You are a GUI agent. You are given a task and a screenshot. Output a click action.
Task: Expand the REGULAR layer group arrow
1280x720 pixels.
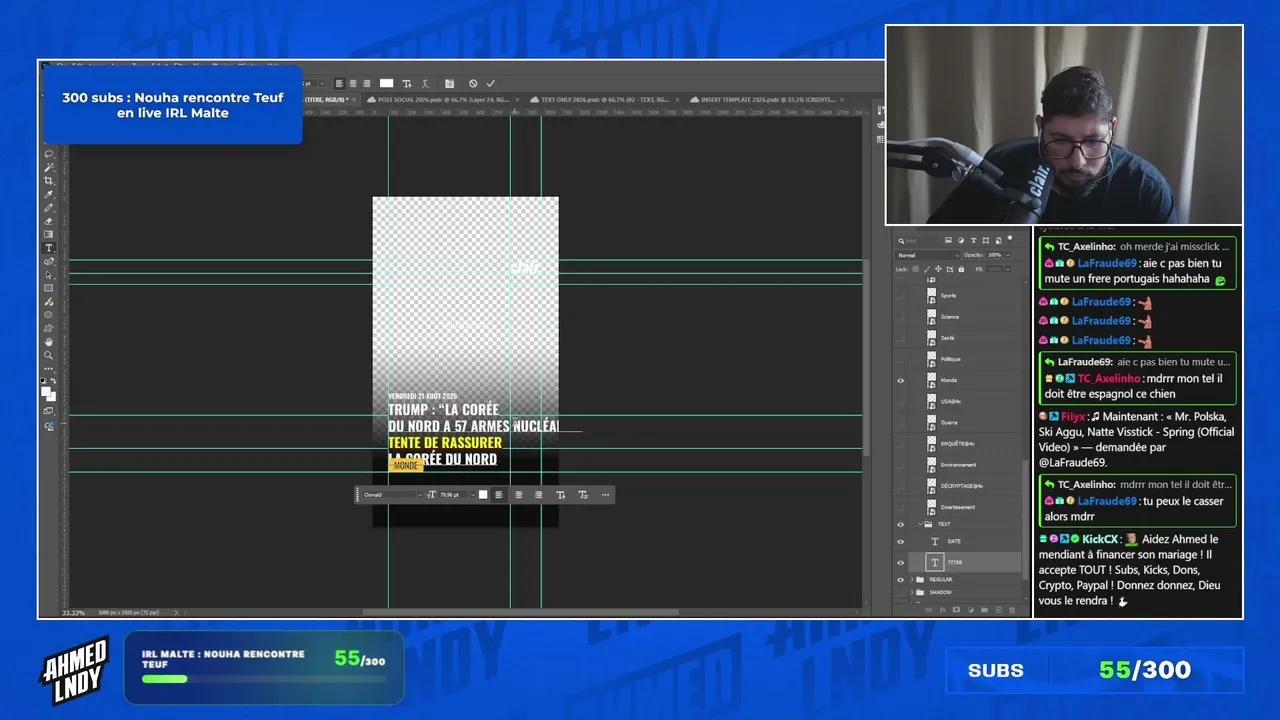[912, 580]
